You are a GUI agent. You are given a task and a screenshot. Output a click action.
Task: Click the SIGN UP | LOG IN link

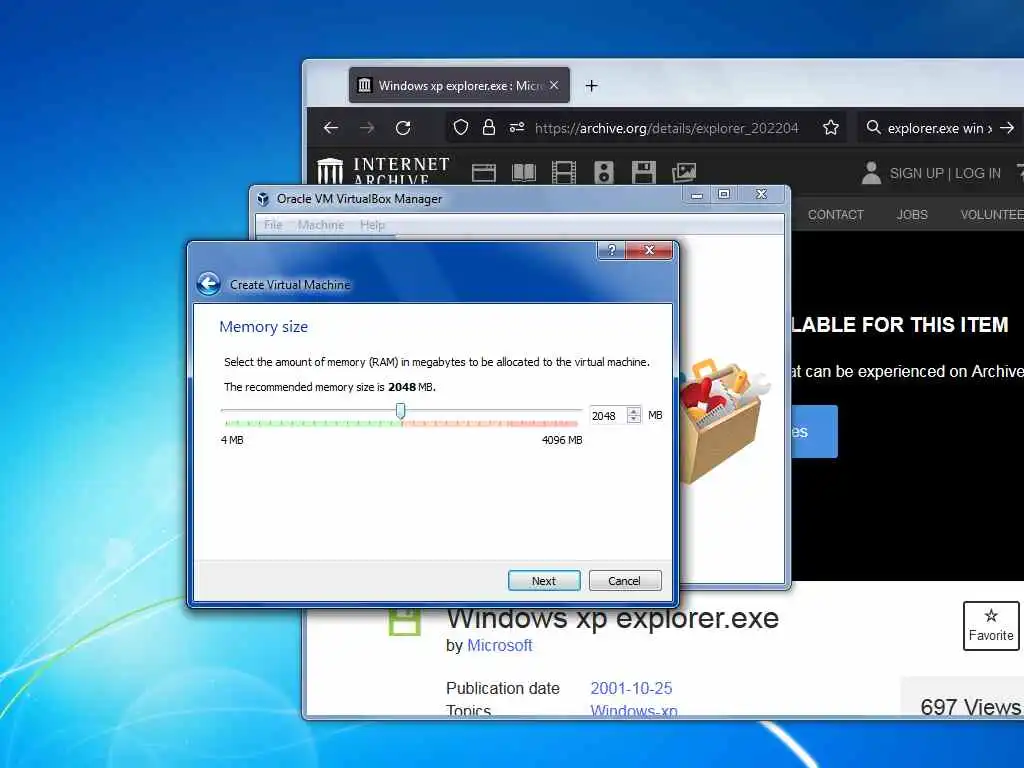pos(945,173)
